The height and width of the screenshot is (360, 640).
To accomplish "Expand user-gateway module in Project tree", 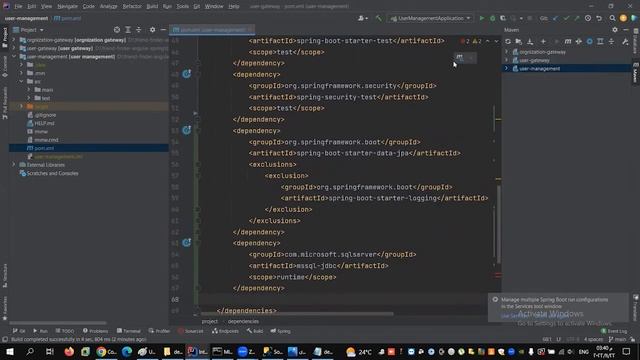I will pos(14,48).
